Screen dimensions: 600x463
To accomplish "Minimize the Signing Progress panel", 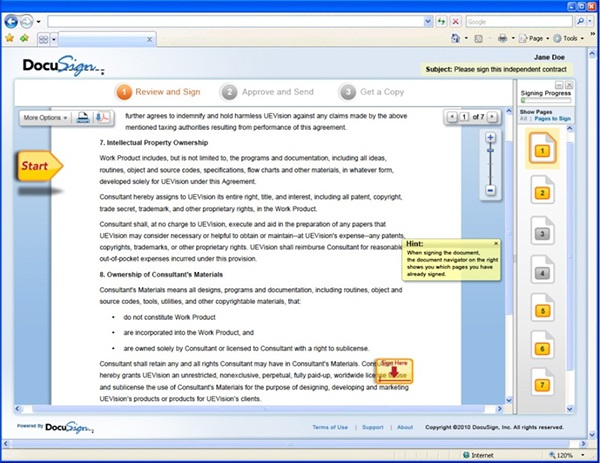I will (559, 85).
